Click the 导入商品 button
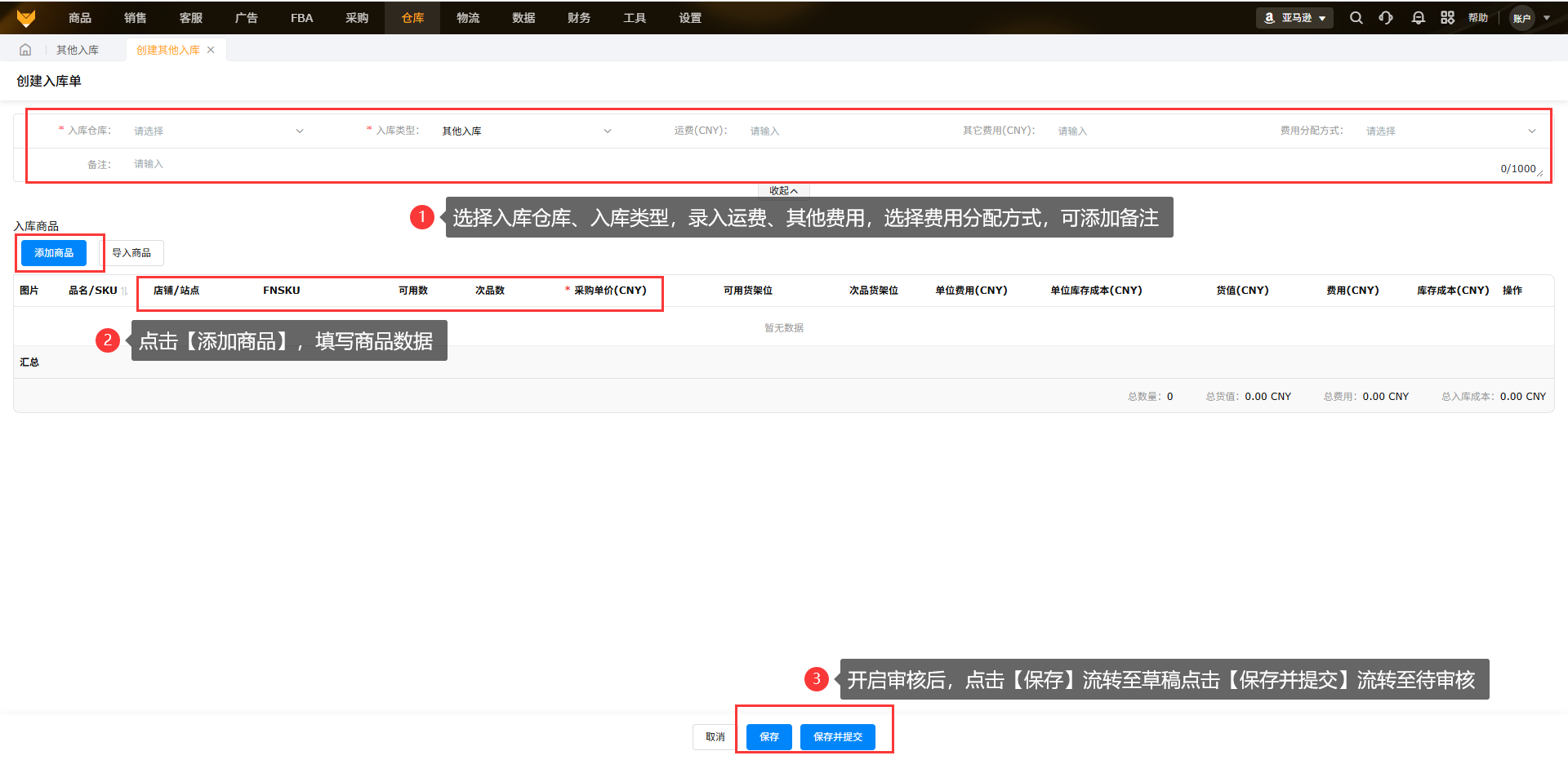This screenshot has height=760, width=1568. (x=131, y=253)
